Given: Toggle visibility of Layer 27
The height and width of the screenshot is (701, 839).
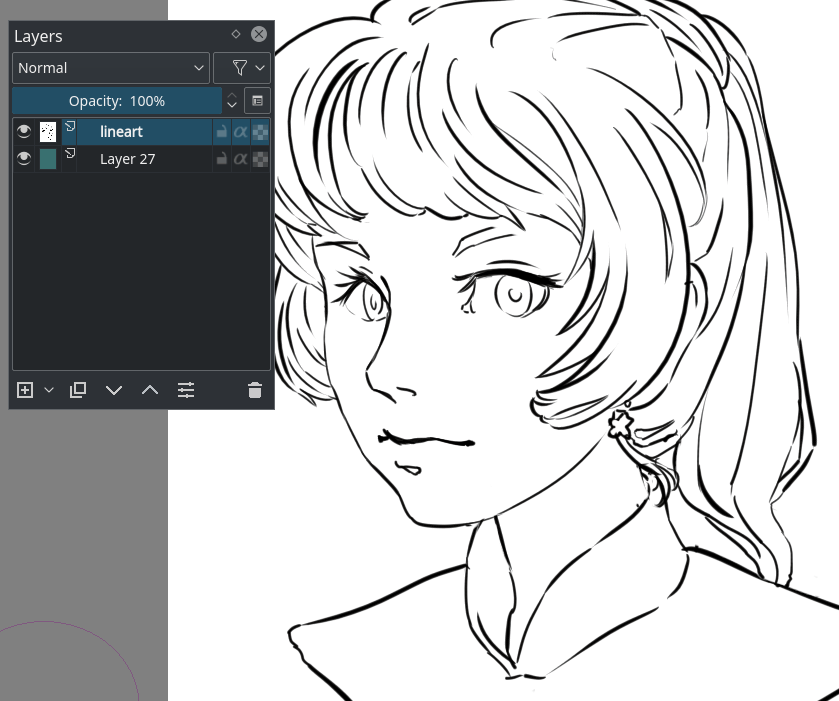Looking at the screenshot, I should click(x=23, y=158).
